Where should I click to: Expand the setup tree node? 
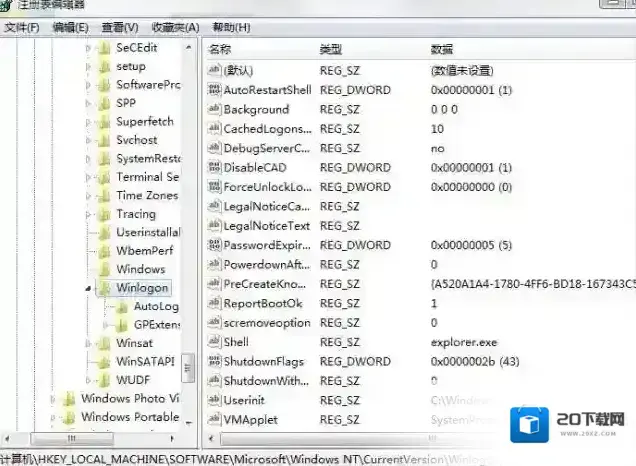(x=88, y=67)
